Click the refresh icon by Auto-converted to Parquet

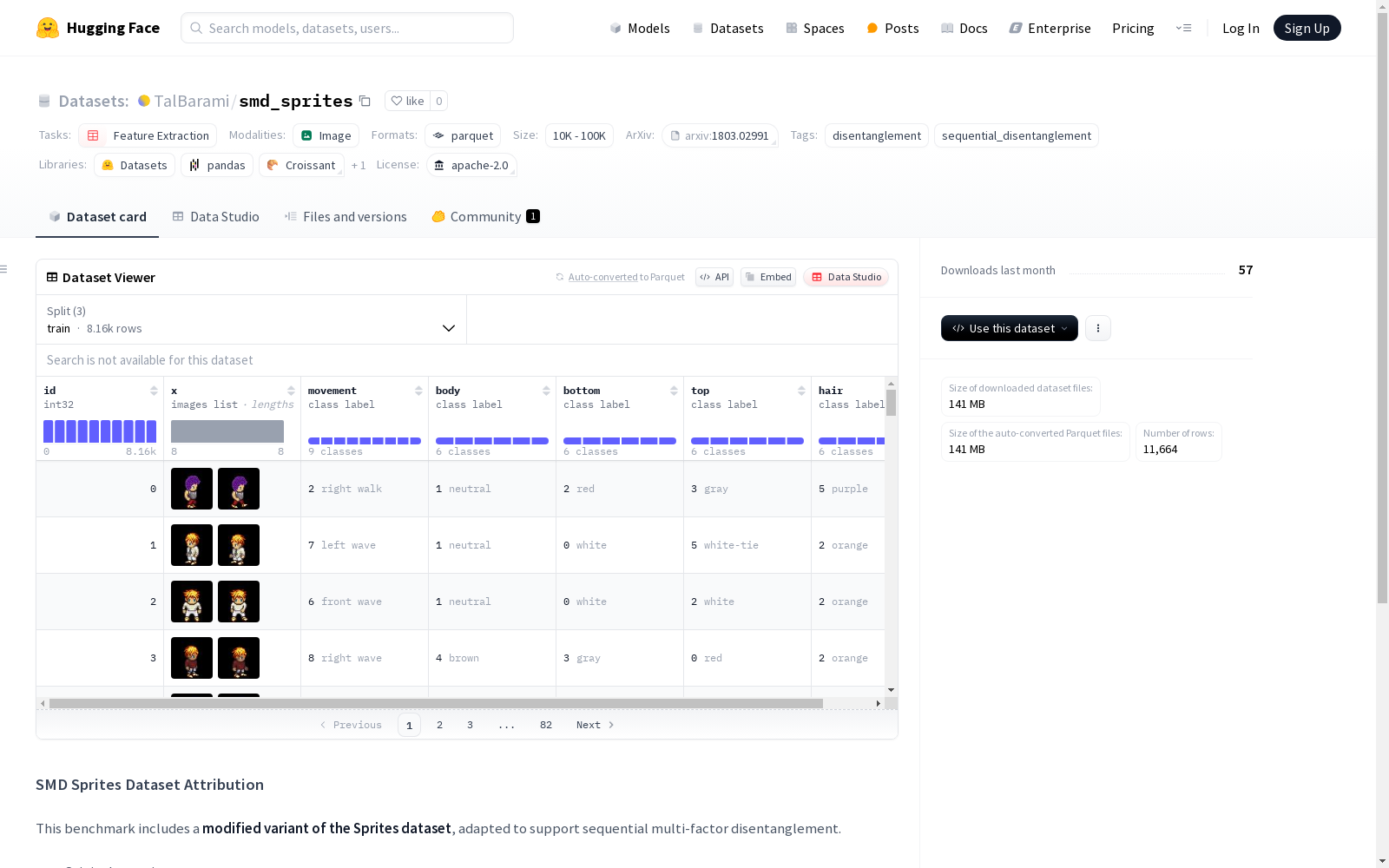(560, 277)
